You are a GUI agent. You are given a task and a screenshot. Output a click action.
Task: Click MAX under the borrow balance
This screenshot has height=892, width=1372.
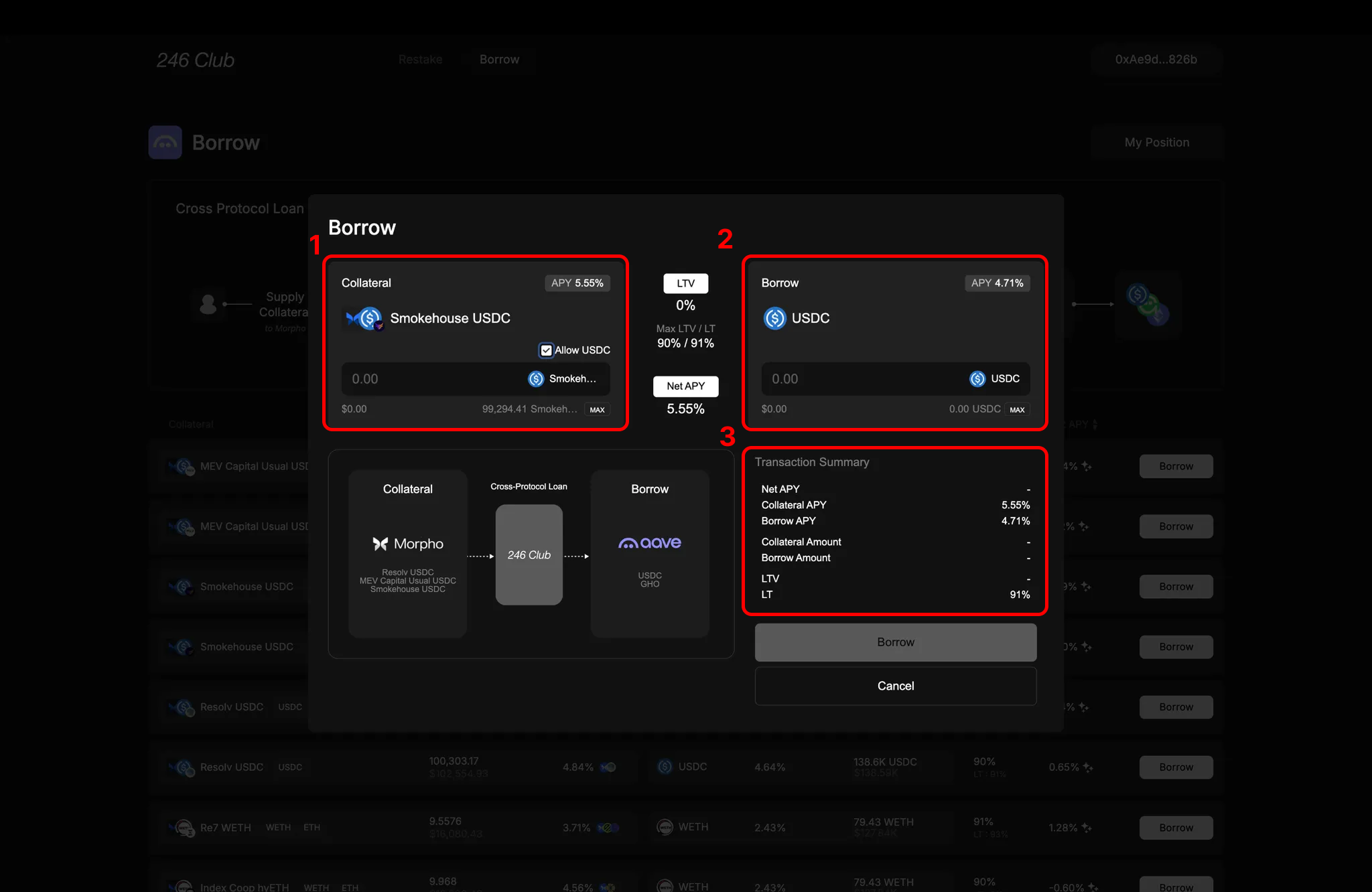point(1017,410)
